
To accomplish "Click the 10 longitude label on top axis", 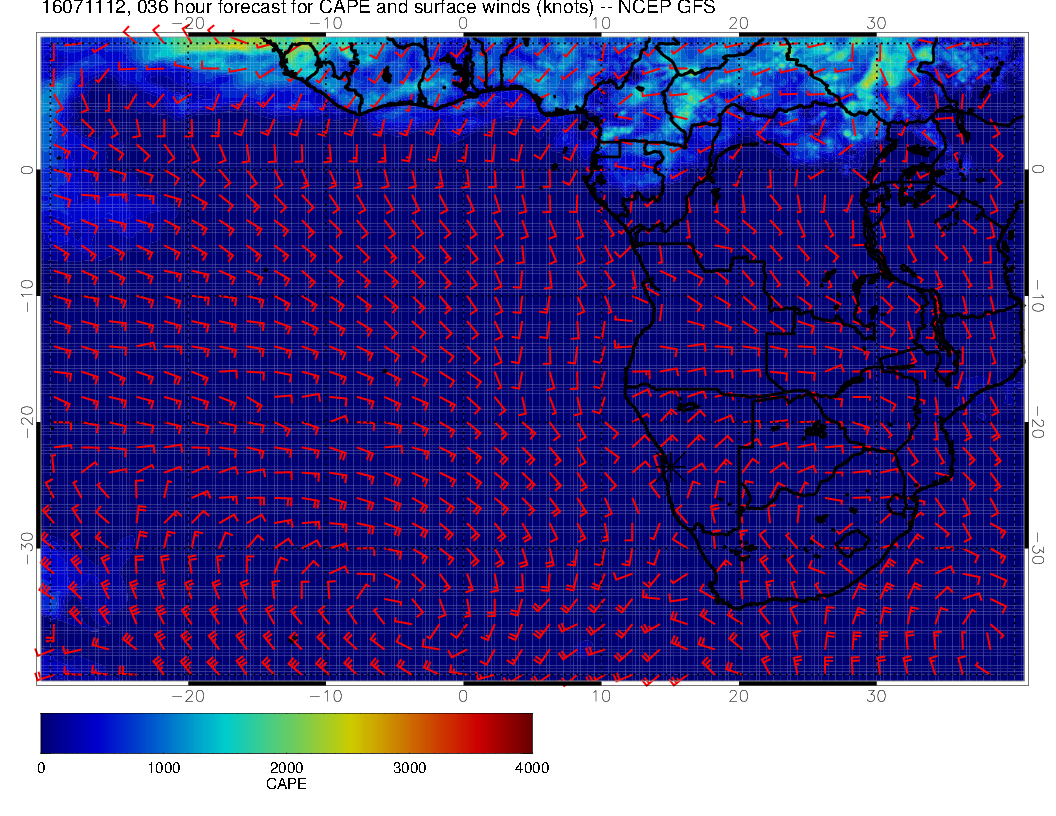I will pyautogui.click(x=601, y=23).
